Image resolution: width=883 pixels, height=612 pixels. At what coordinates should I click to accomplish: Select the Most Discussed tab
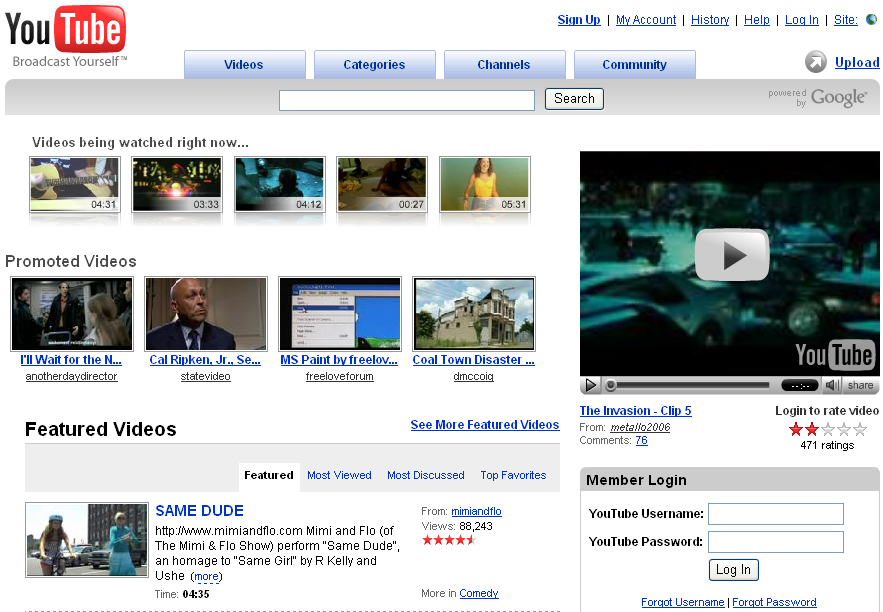point(426,475)
